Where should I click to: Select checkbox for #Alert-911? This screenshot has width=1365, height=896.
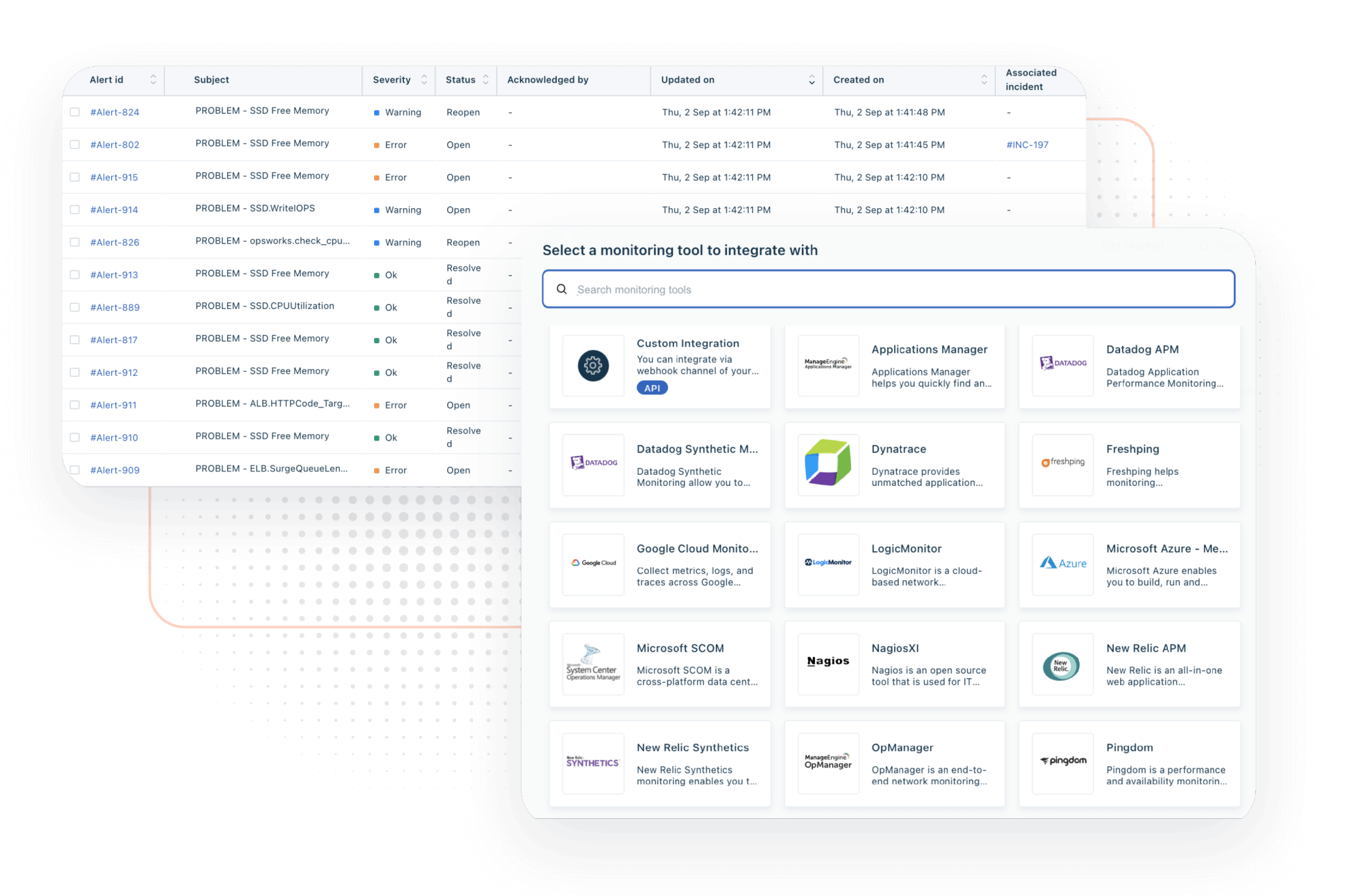(x=75, y=405)
